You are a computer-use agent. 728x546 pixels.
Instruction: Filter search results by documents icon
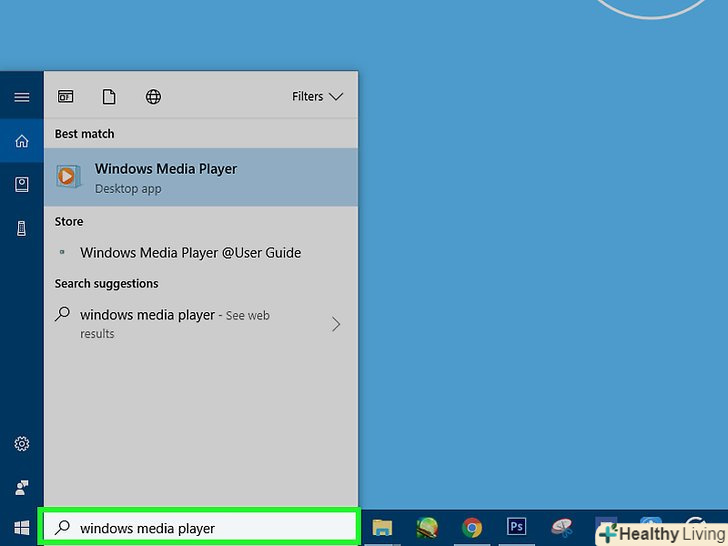click(109, 97)
